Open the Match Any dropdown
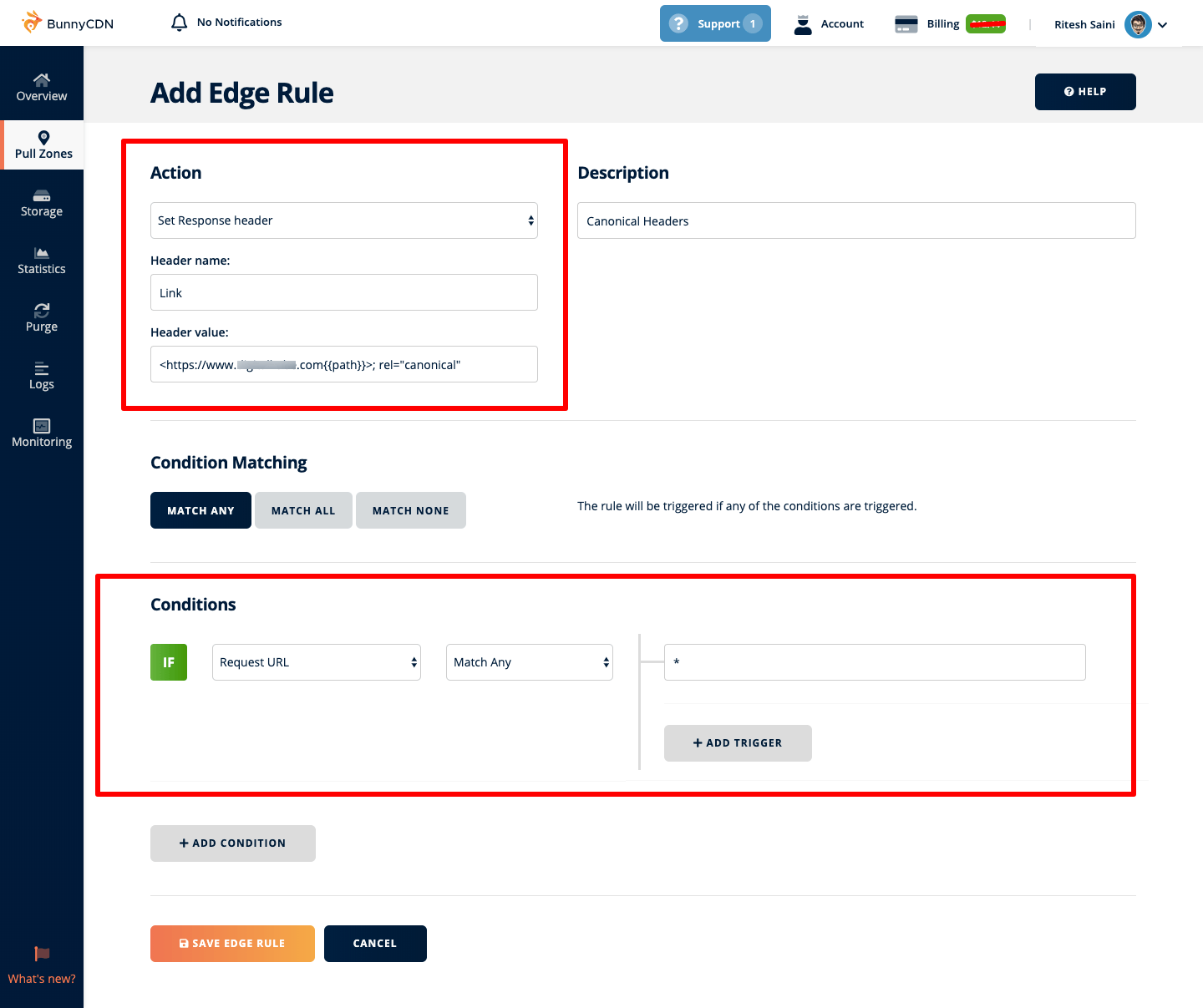This screenshot has width=1203, height=1008. pyautogui.click(x=529, y=661)
